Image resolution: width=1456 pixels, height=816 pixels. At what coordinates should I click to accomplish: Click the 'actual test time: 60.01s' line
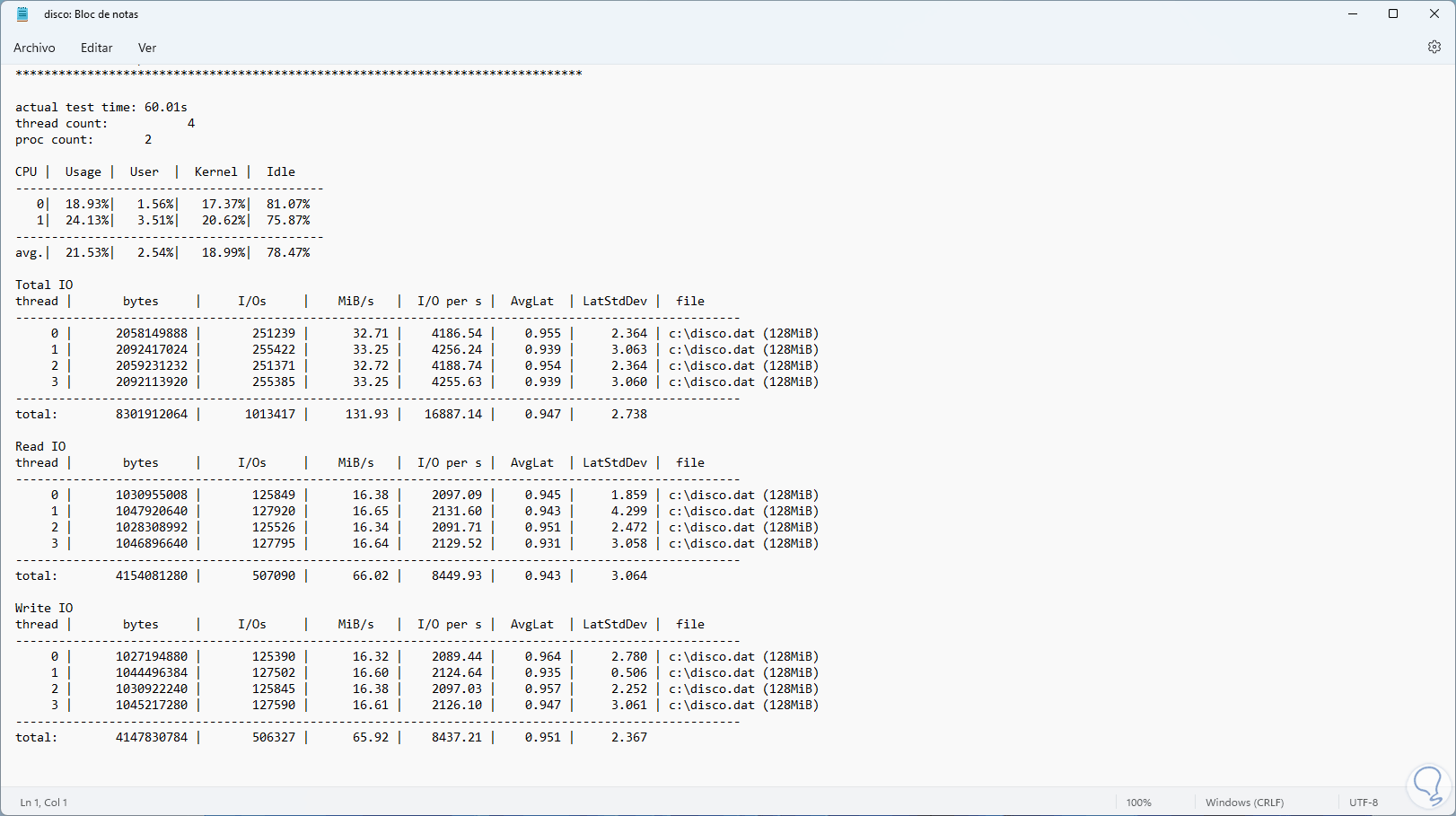(101, 107)
